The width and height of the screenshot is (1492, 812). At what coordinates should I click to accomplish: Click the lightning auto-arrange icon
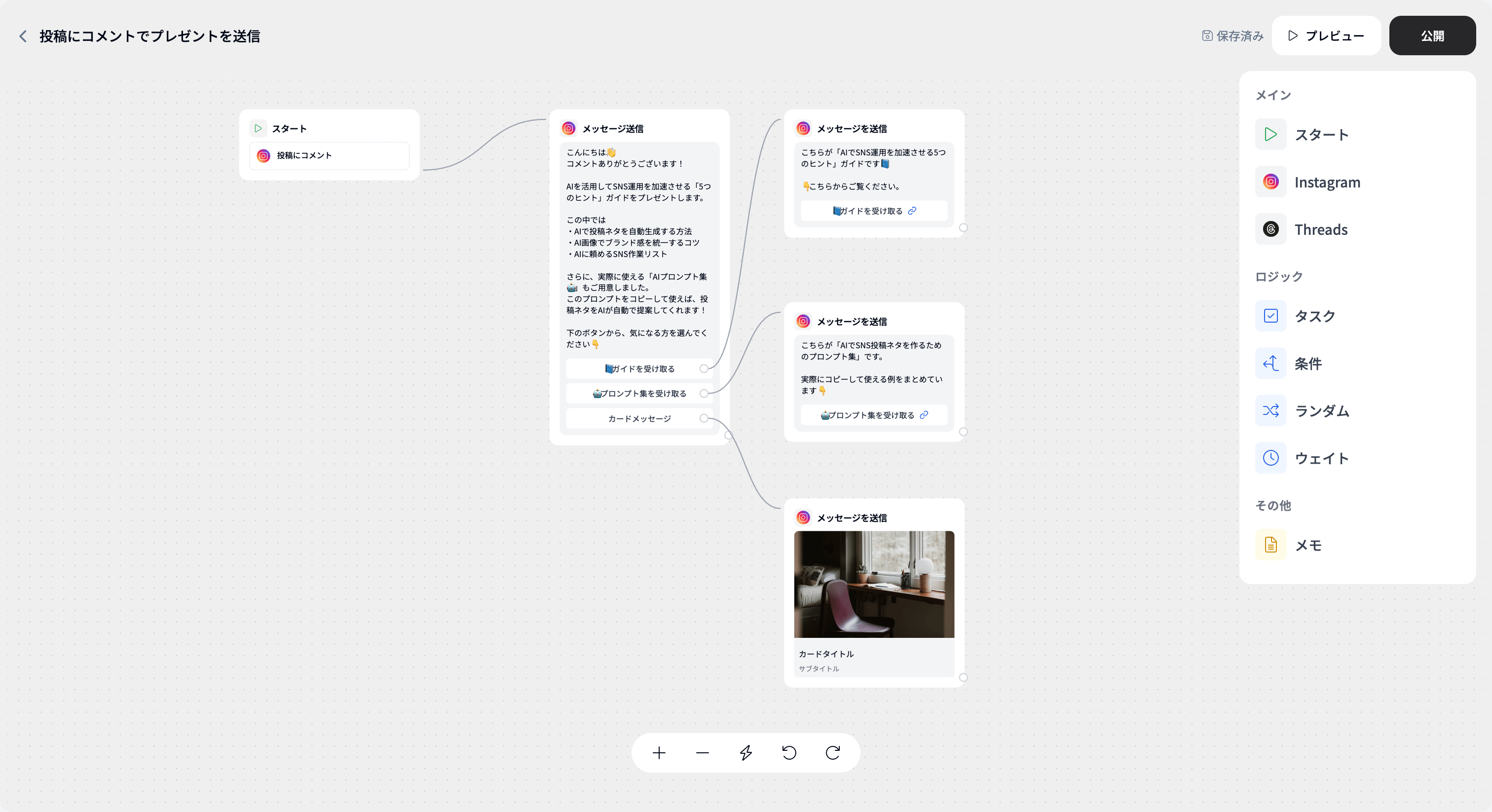pos(746,753)
